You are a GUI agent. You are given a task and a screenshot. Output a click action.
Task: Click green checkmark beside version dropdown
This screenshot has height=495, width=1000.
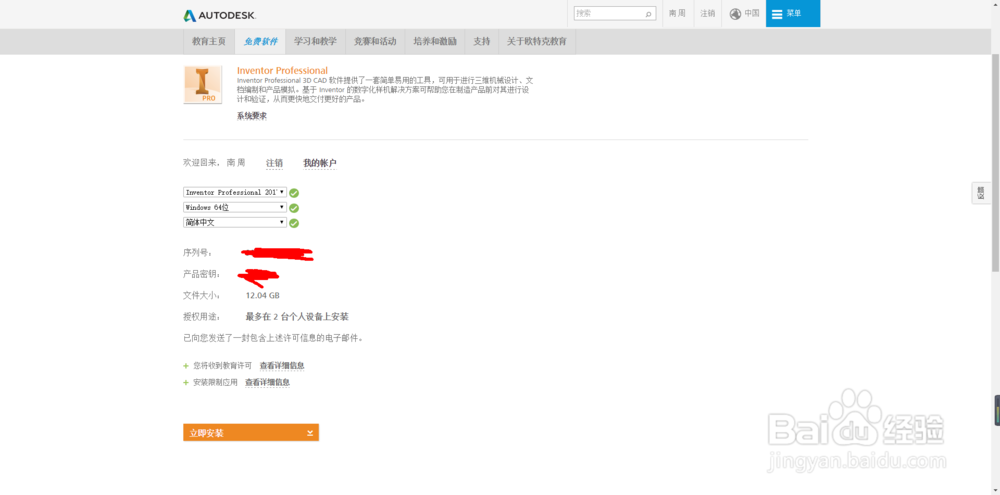pos(294,193)
